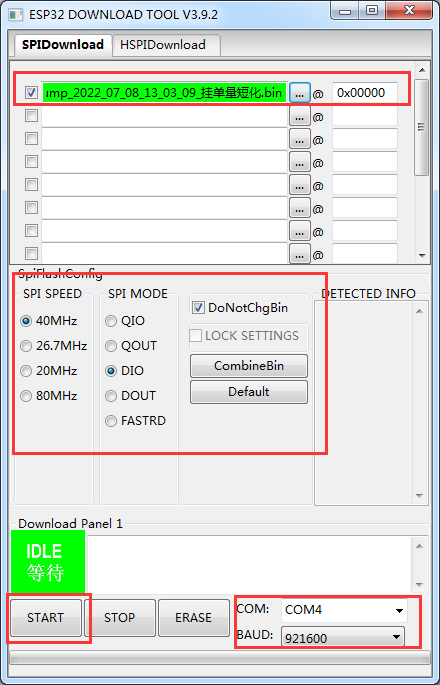Click the START button

pos(46,617)
